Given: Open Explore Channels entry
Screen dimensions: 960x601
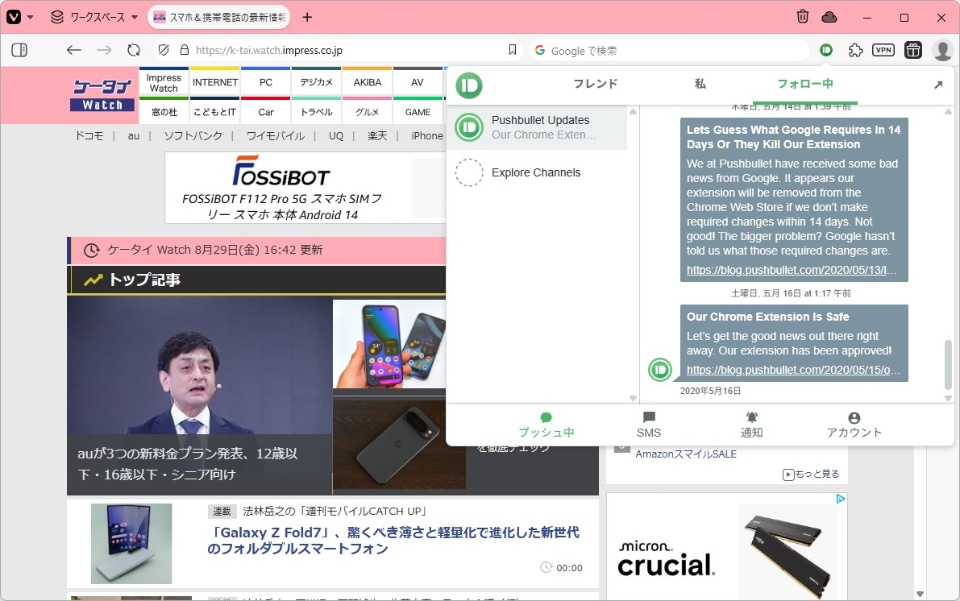Looking at the screenshot, I should [x=537, y=173].
